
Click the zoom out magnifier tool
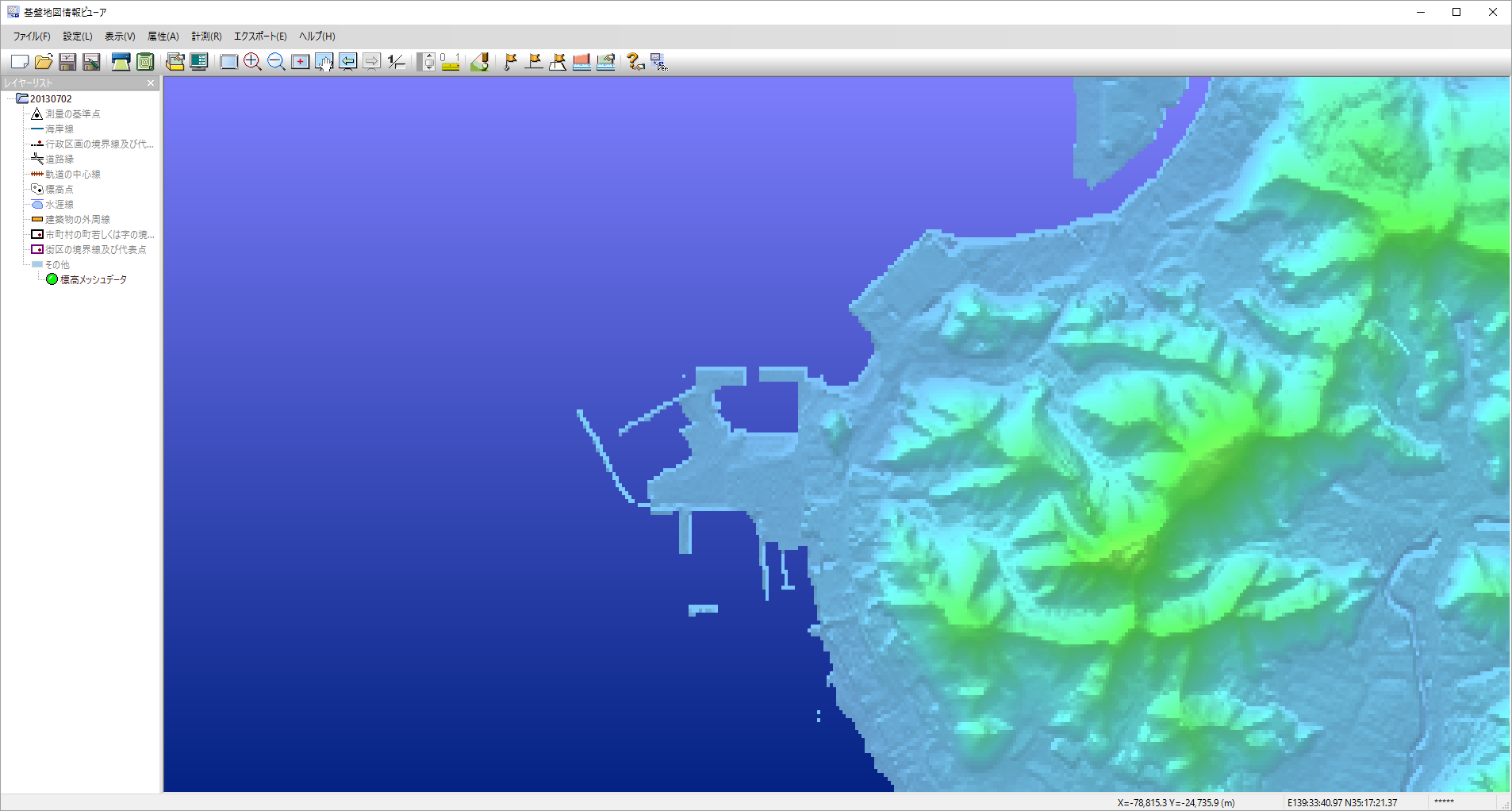276,62
